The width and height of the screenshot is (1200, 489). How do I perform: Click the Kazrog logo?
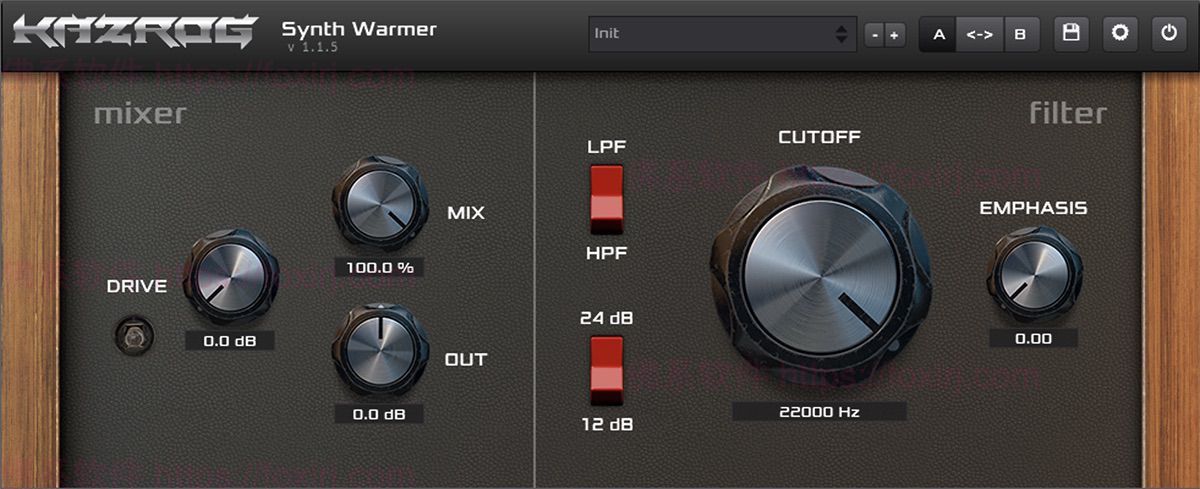point(135,33)
